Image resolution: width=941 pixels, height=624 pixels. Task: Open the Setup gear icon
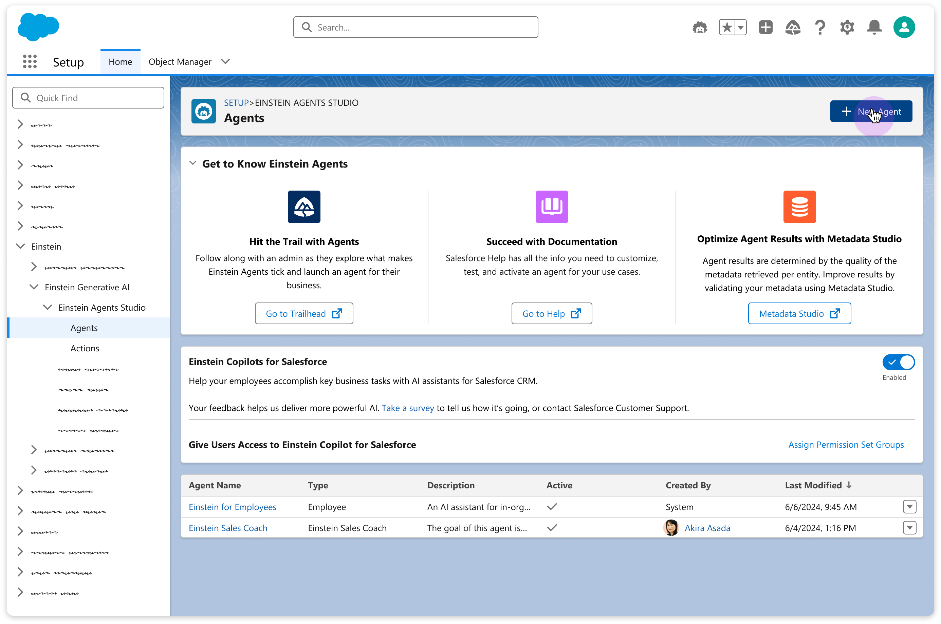click(x=847, y=28)
